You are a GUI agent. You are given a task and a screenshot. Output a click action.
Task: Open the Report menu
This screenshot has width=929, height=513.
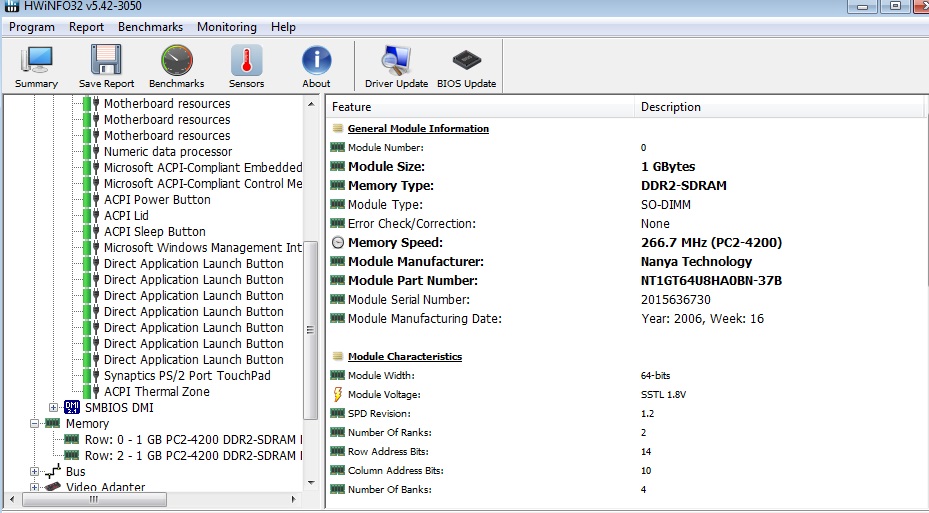pyautogui.click(x=86, y=27)
